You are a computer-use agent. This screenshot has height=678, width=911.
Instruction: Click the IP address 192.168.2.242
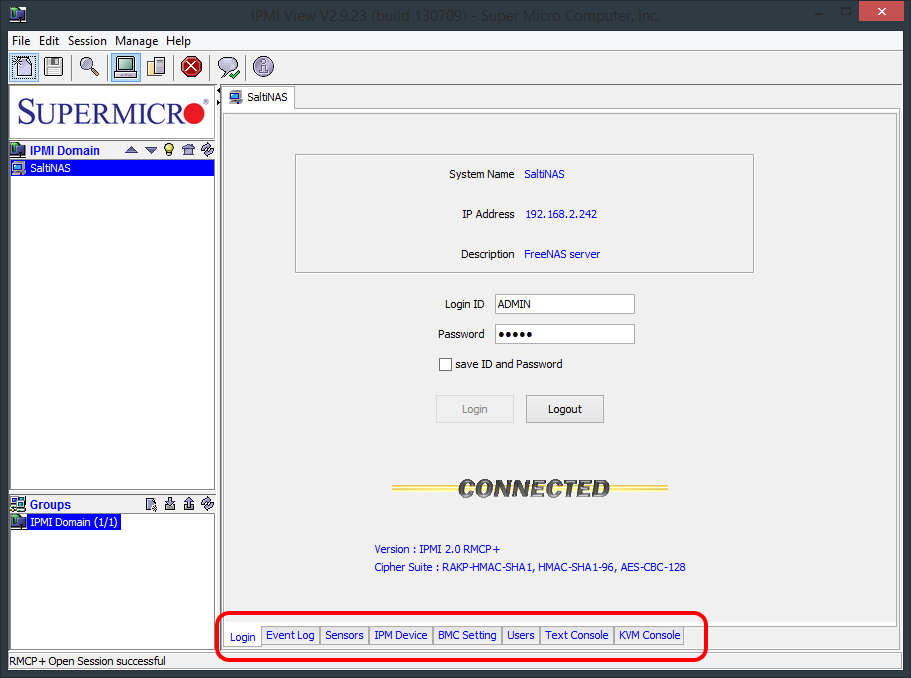561,214
